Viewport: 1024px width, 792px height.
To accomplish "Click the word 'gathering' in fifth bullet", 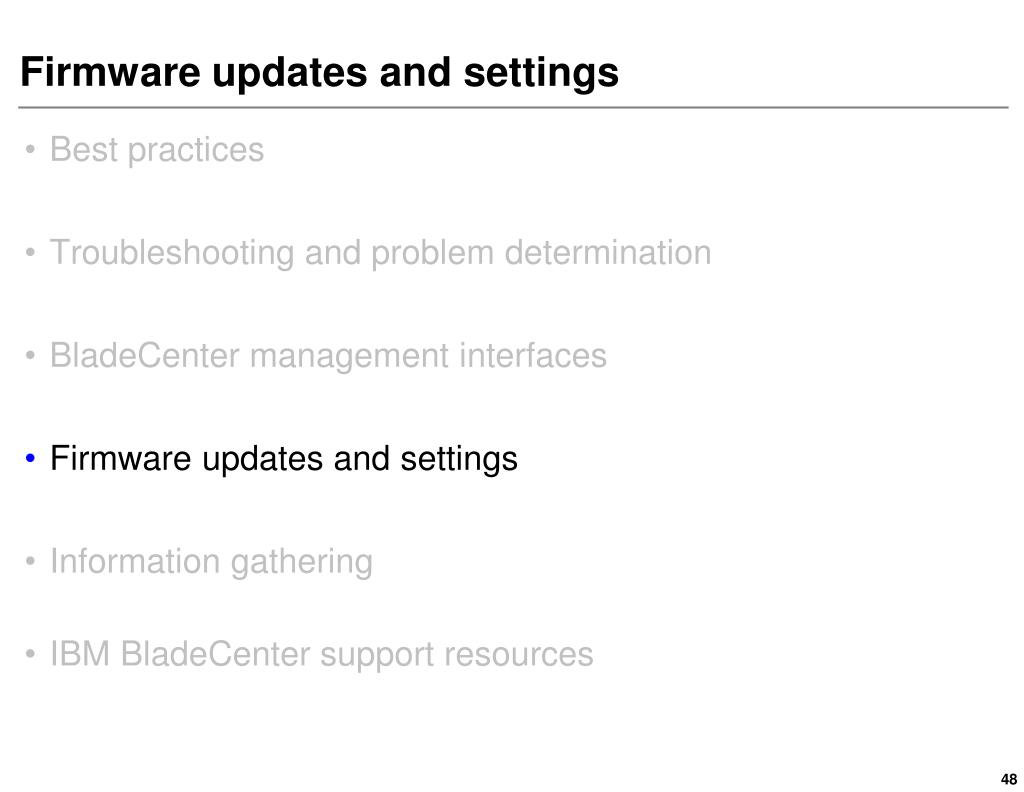I will pos(302,563).
